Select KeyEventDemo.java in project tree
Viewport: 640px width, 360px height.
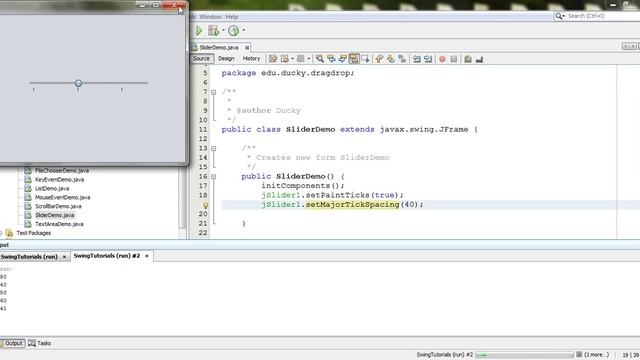[59, 180]
